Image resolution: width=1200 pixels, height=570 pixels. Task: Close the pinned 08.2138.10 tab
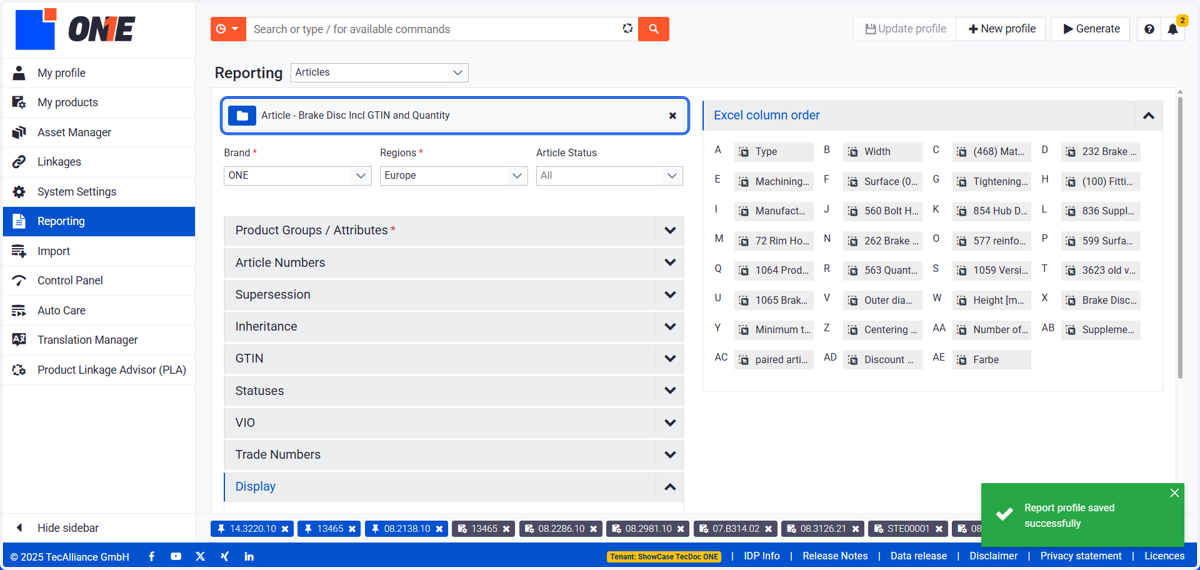(439, 529)
